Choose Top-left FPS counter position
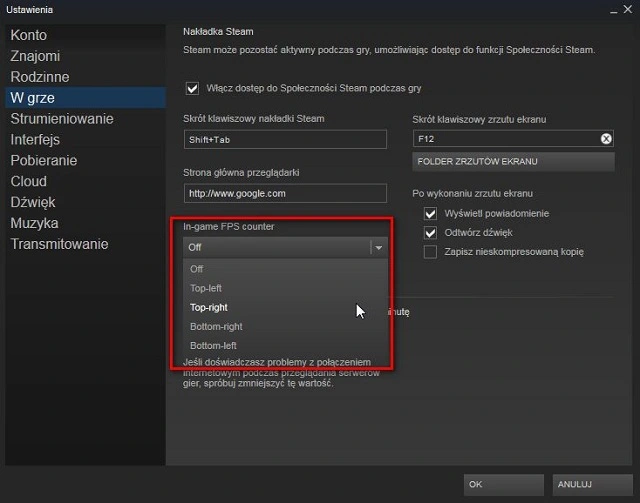 click(207, 288)
